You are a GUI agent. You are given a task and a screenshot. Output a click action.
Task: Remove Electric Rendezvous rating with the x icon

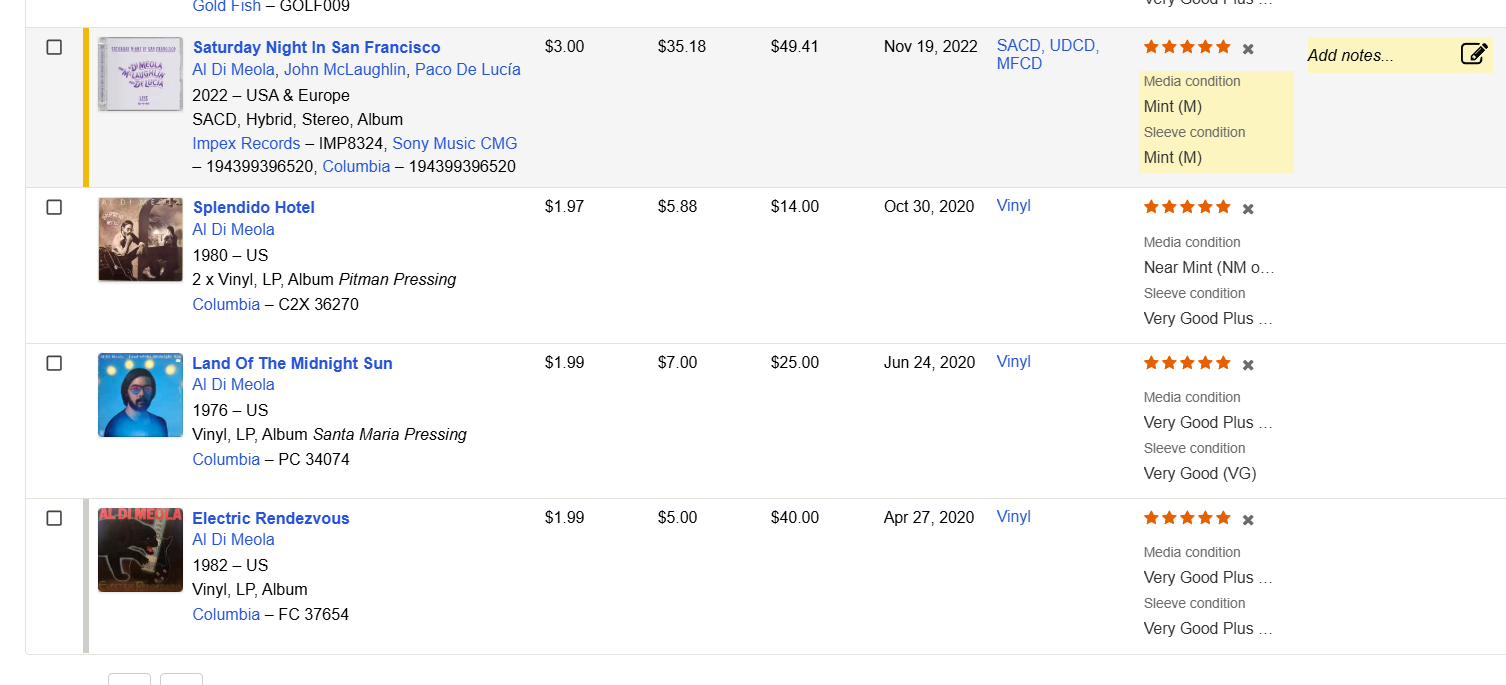point(1248,520)
